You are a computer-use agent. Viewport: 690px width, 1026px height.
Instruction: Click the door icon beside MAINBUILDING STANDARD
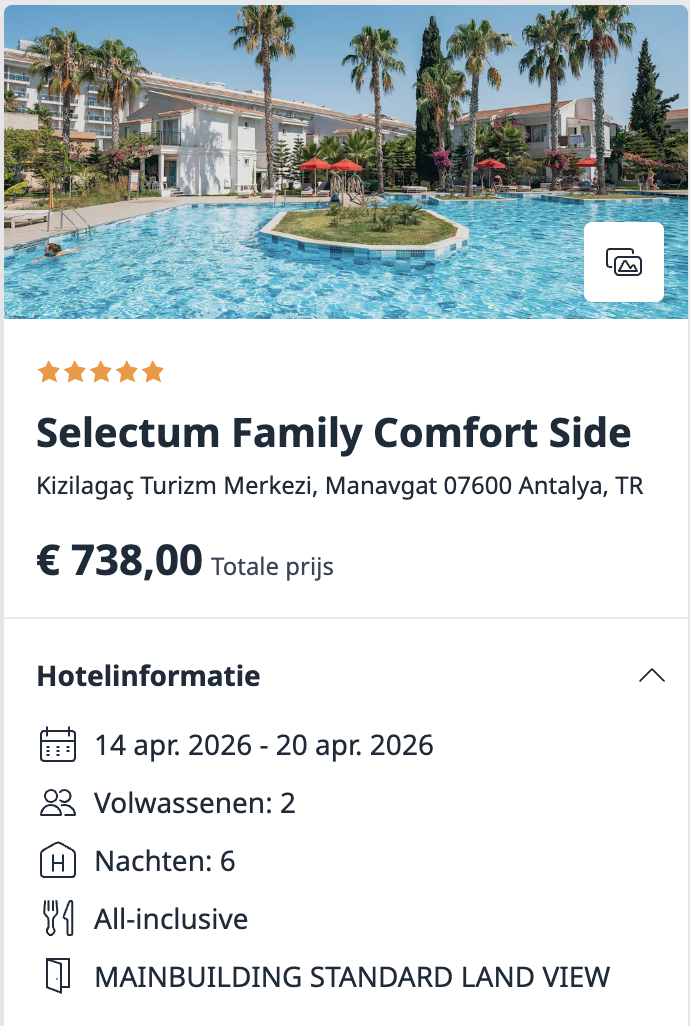[60, 976]
